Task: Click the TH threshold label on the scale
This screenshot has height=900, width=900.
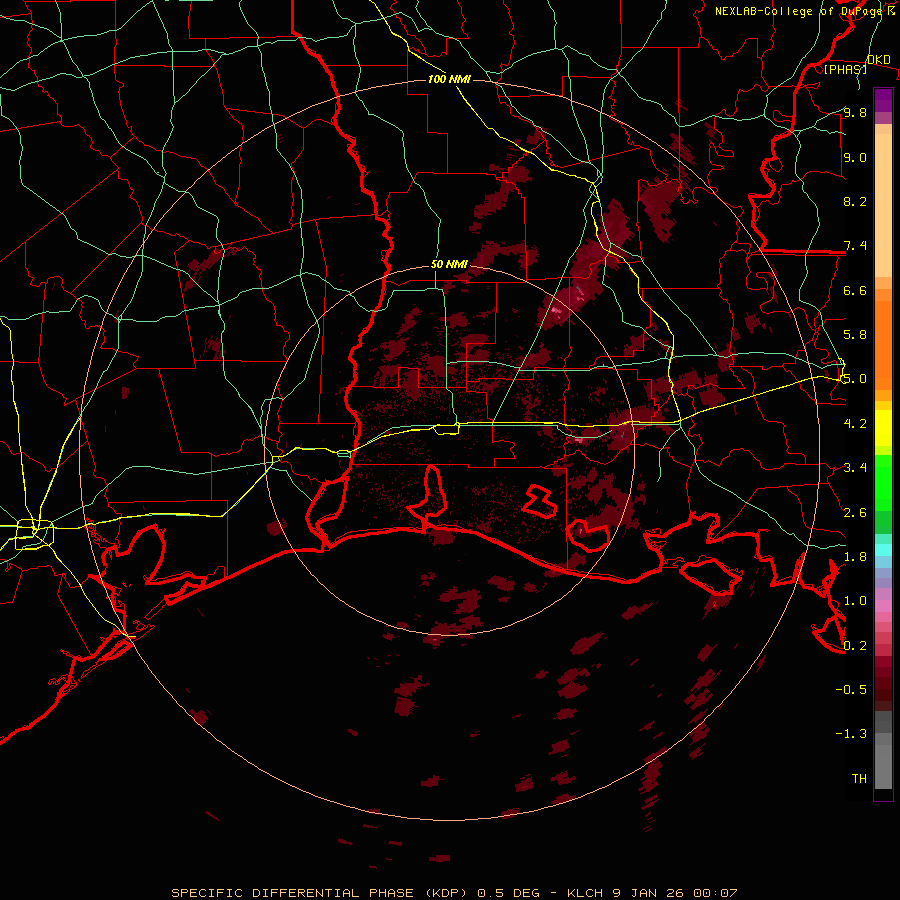Action: (859, 778)
